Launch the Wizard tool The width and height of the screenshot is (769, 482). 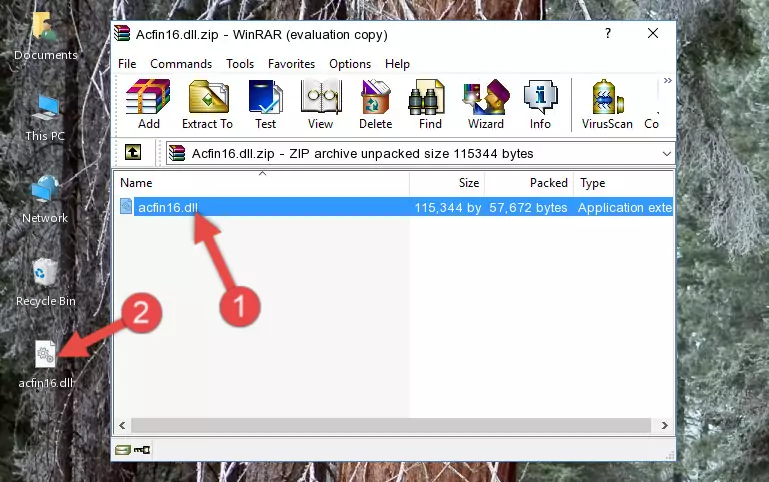[486, 104]
